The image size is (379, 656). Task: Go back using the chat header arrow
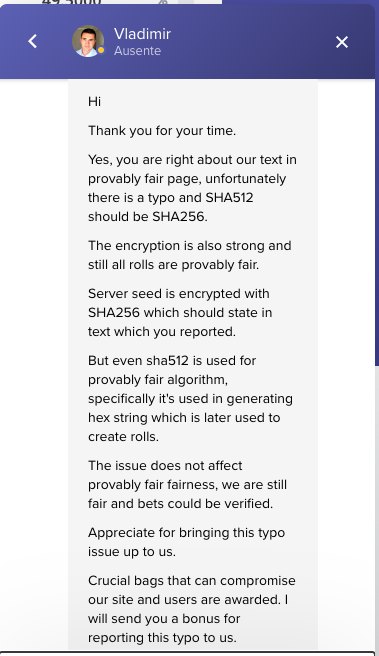[x=33, y=41]
